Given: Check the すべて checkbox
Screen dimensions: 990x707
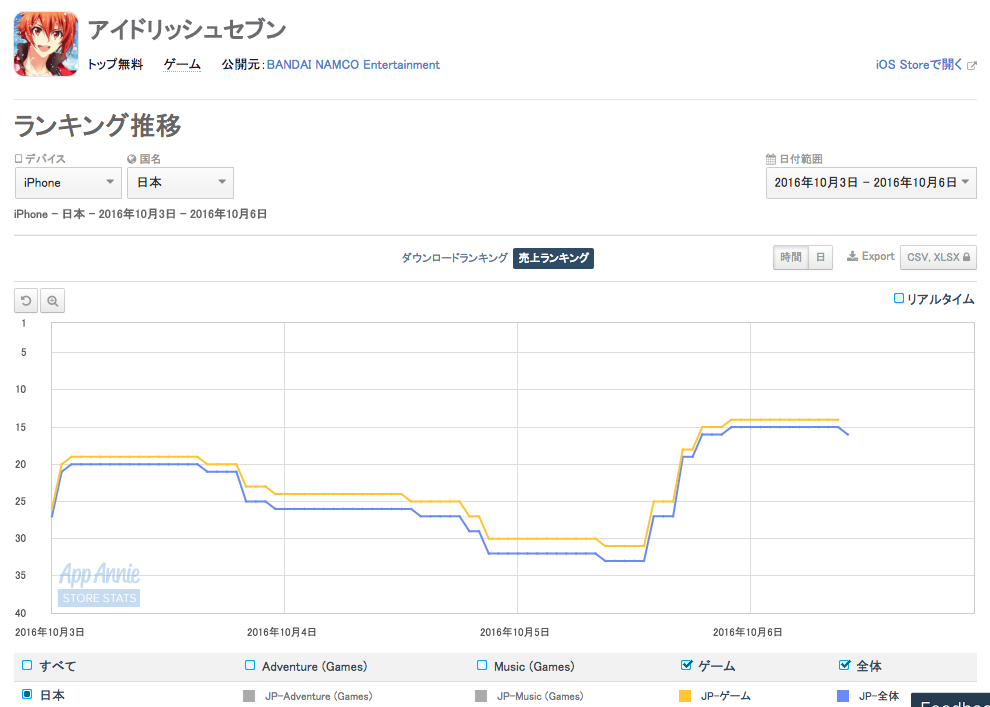Looking at the screenshot, I should point(27,665).
